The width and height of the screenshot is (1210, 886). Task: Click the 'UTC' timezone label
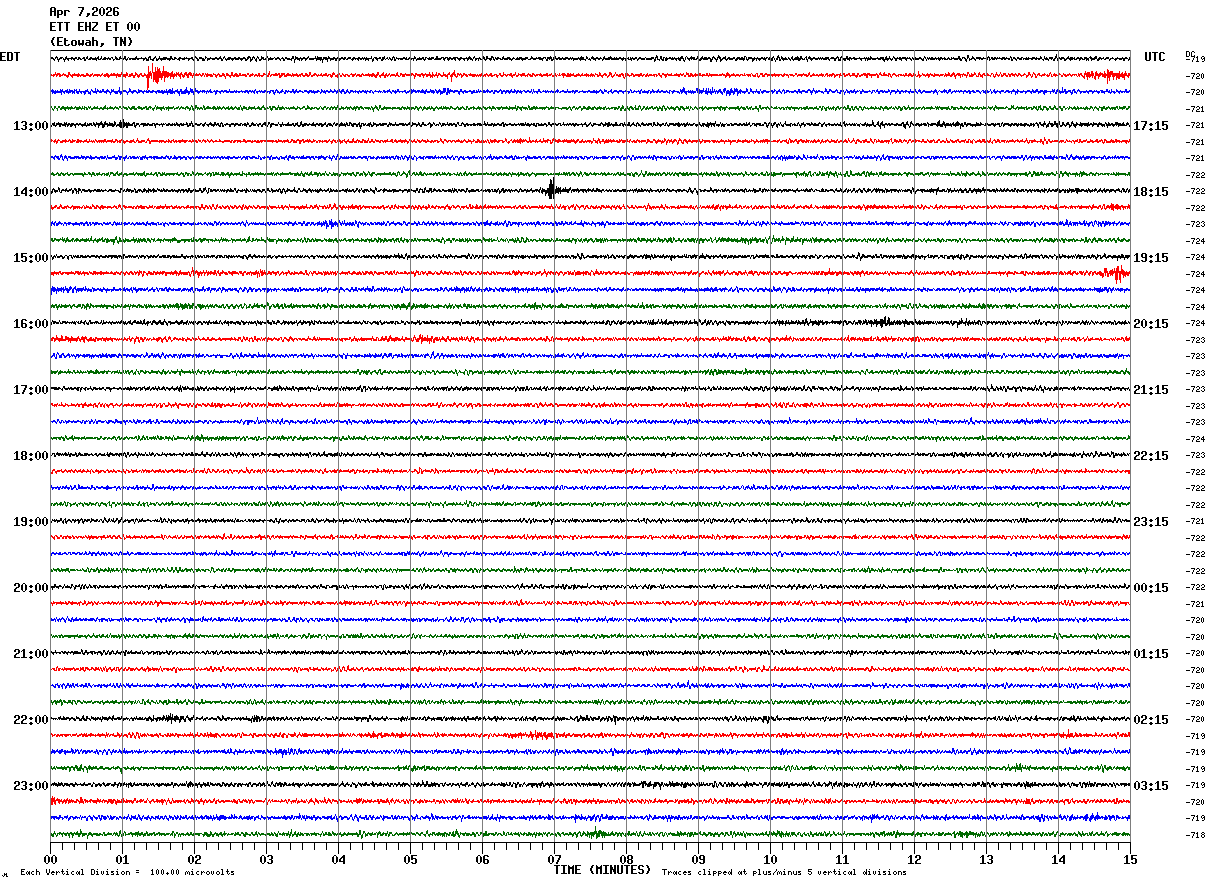click(1155, 57)
